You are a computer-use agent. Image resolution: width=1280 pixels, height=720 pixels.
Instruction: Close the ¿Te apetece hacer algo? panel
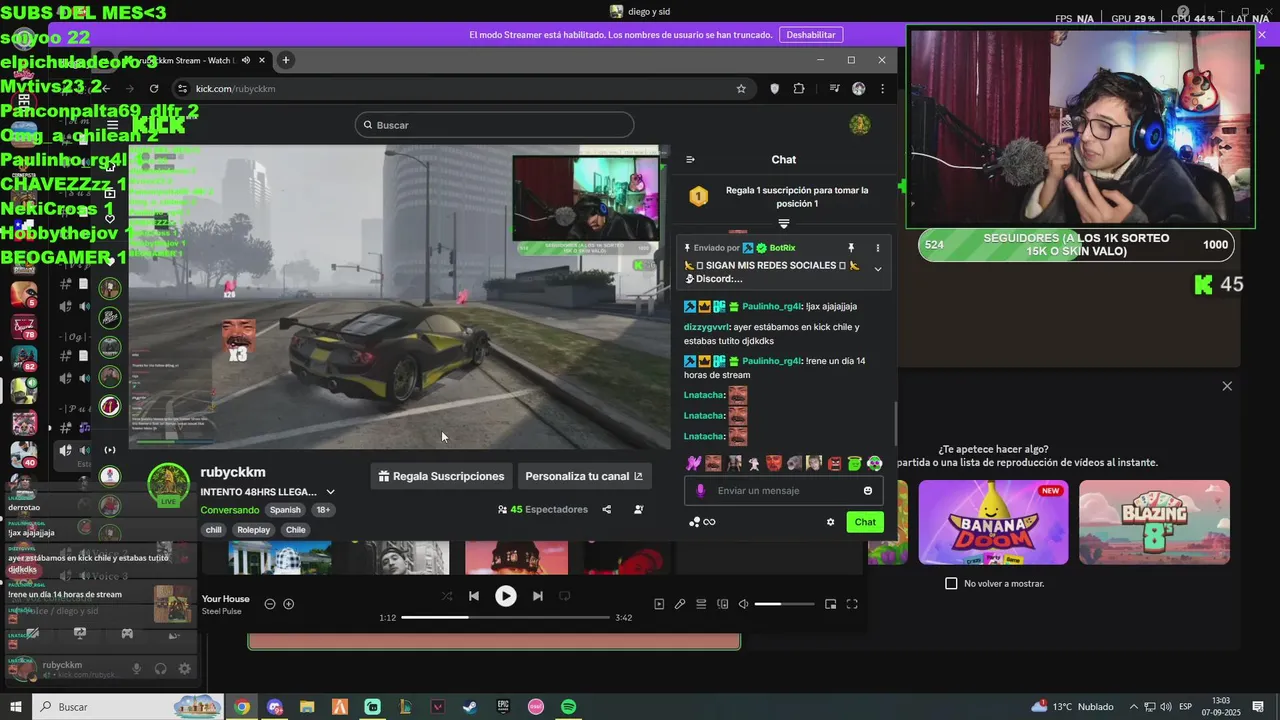[x=1227, y=386]
